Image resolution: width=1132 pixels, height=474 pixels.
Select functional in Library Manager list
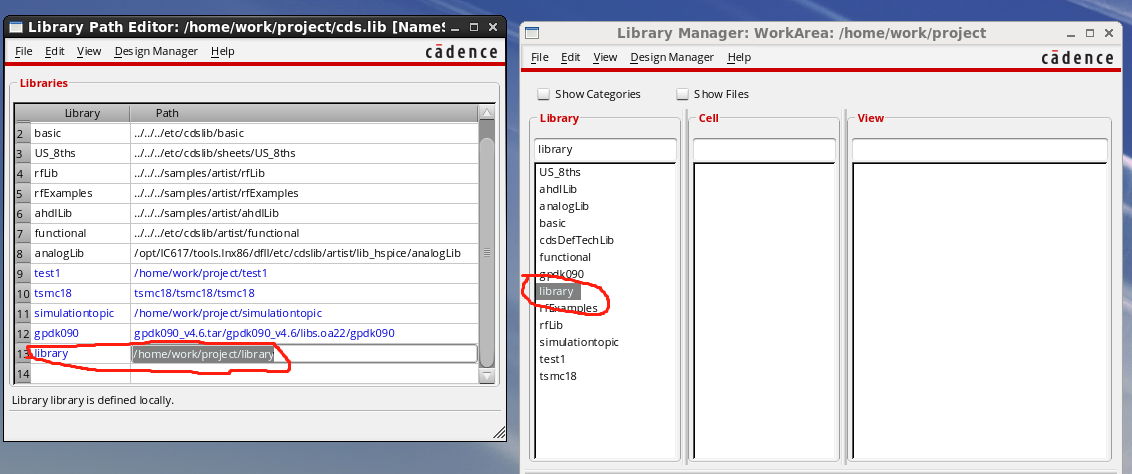coord(565,257)
